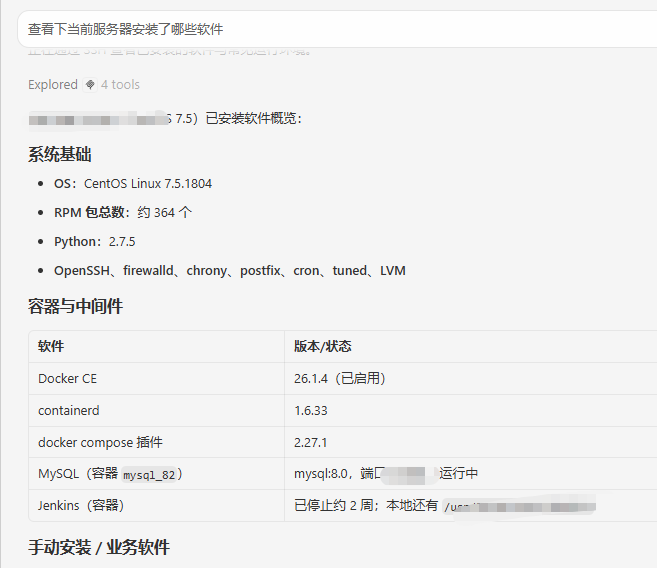Click the line 'OS: CentOS Linux 7.5.1804'

pos(133,183)
